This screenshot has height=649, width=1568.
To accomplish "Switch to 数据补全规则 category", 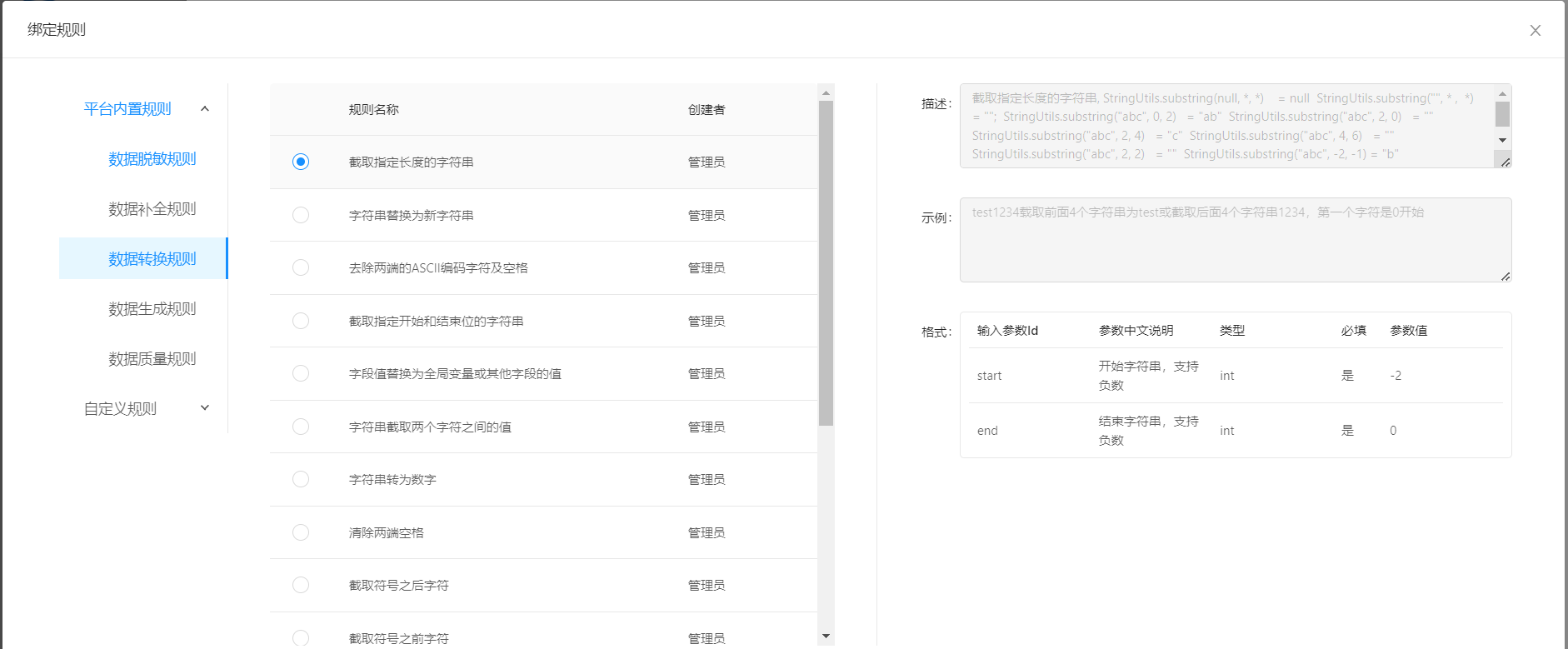I will [152, 209].
